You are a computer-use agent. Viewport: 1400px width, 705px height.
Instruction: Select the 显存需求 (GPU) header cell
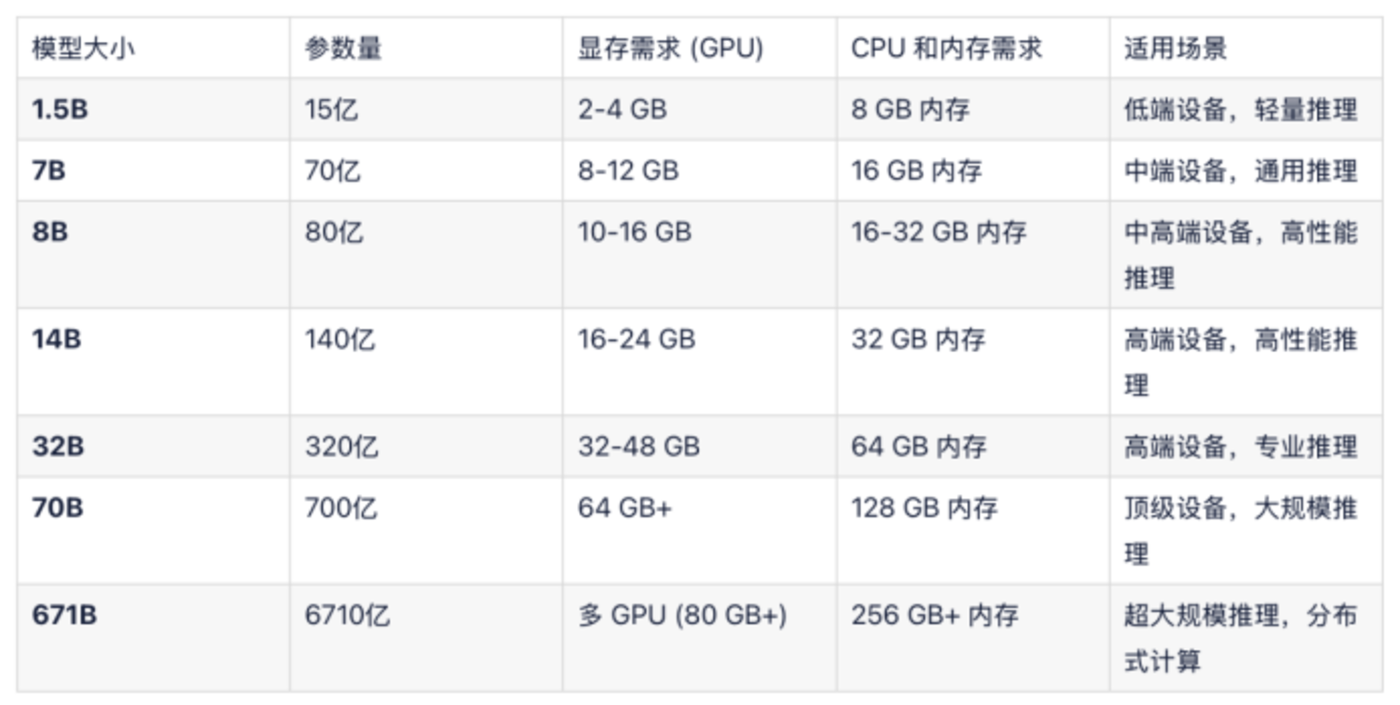click(x=670, y=48)
